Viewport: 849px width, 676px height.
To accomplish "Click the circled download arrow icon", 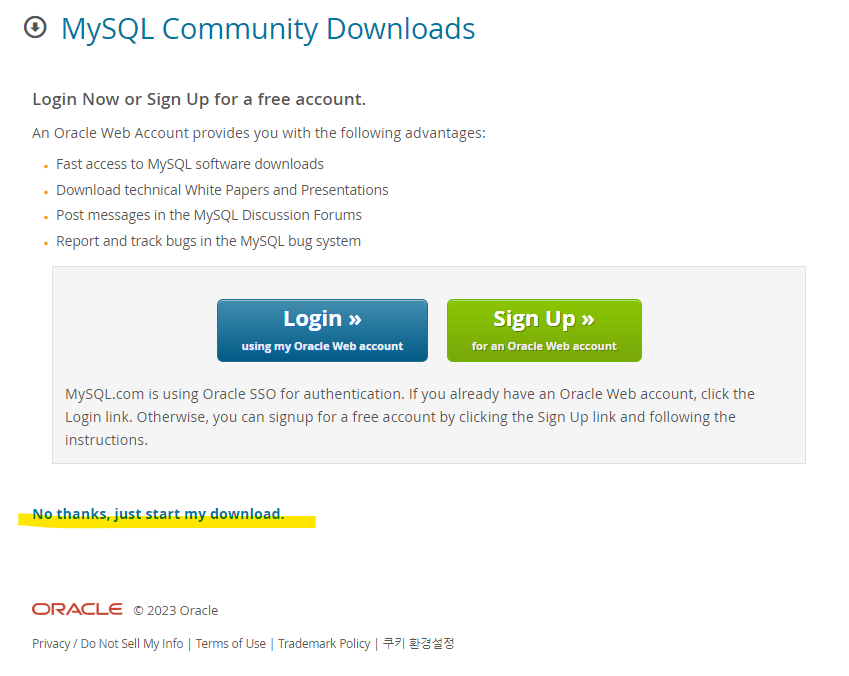I will (35, 27).
